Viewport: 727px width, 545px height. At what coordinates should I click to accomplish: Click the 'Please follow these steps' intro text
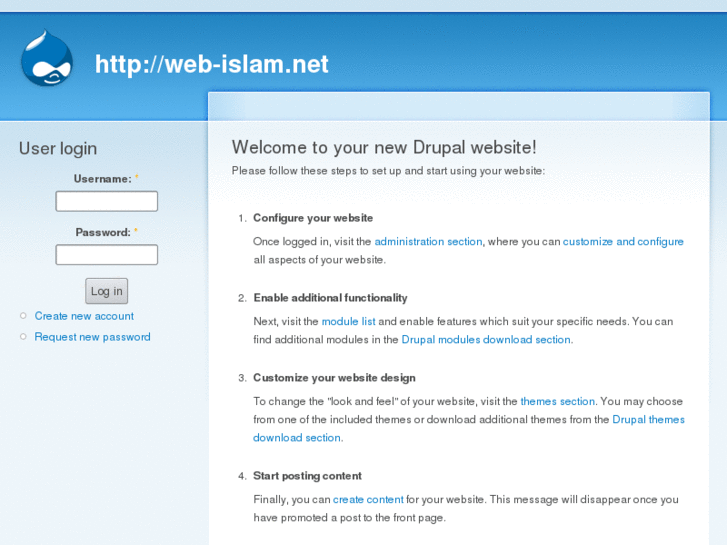point(388,171)
